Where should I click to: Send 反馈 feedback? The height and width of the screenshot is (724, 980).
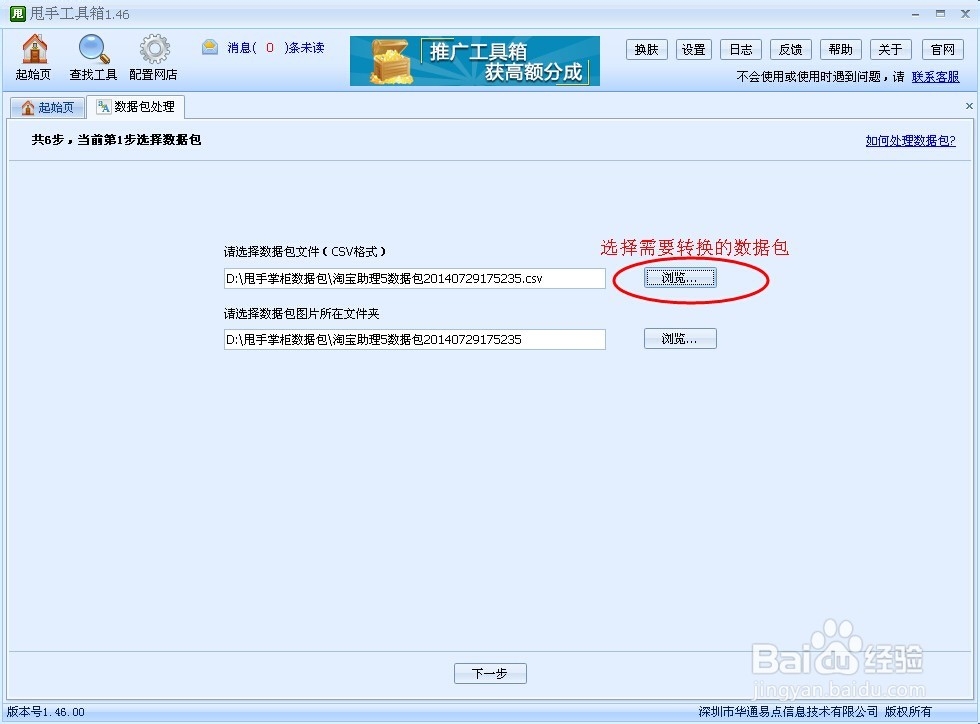(790, 48)
